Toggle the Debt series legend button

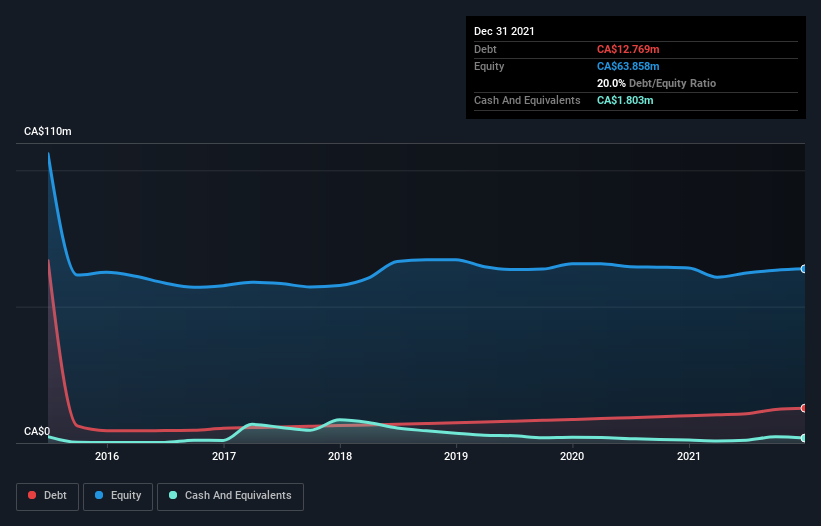(47, 496)
